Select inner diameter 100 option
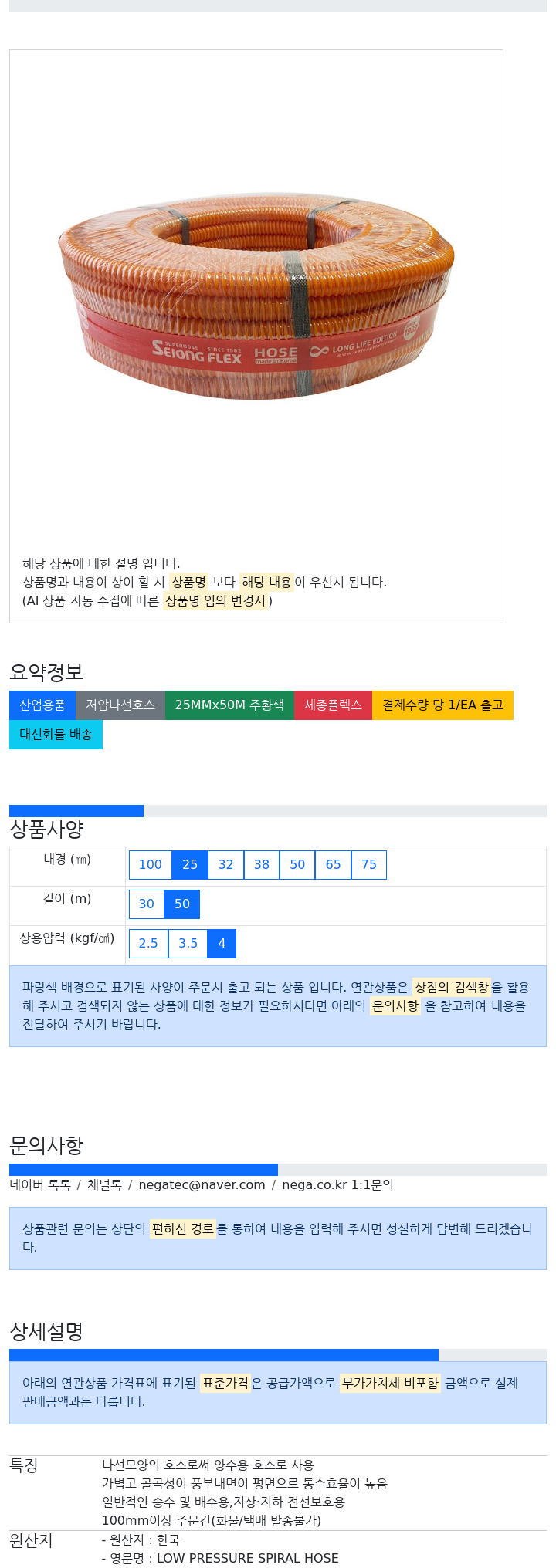Image resolution: width=556 pixels, height=1568 pixels. coord(150,865)
